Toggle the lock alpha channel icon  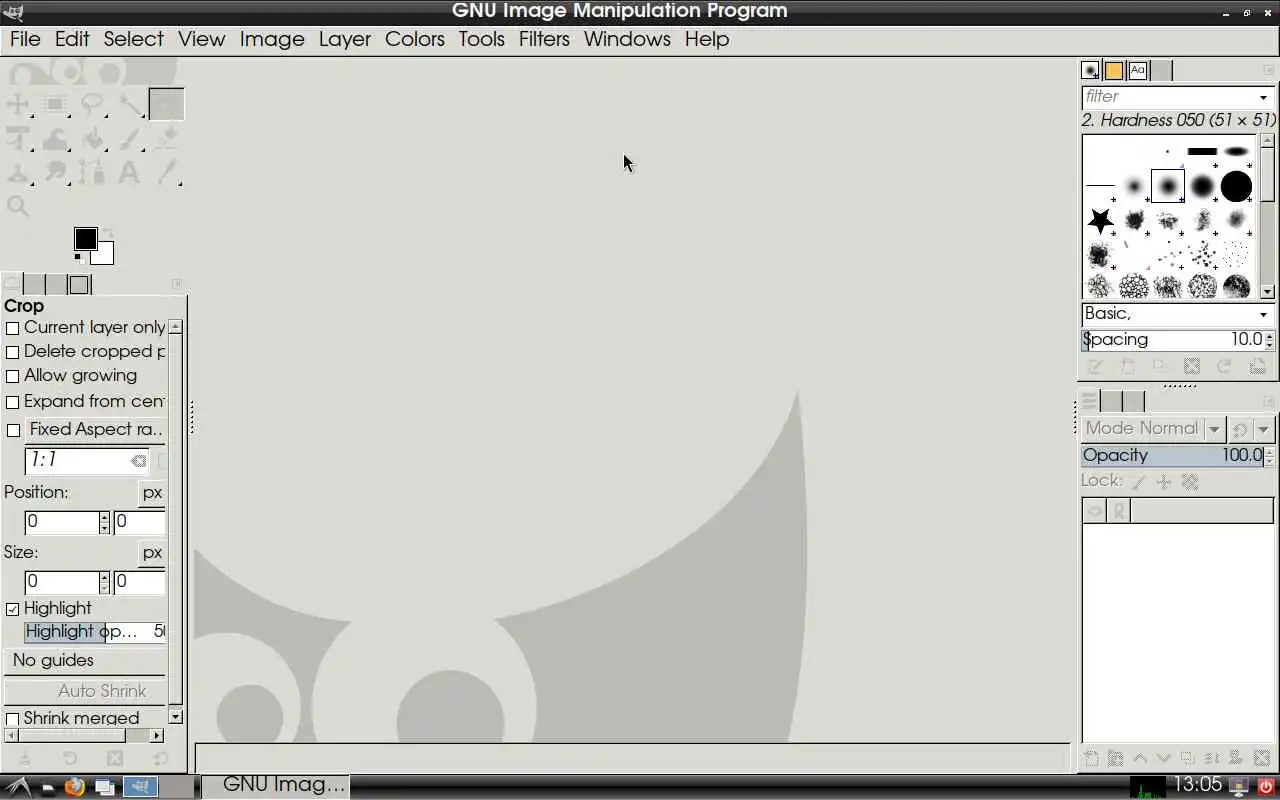coord(1190,482)
